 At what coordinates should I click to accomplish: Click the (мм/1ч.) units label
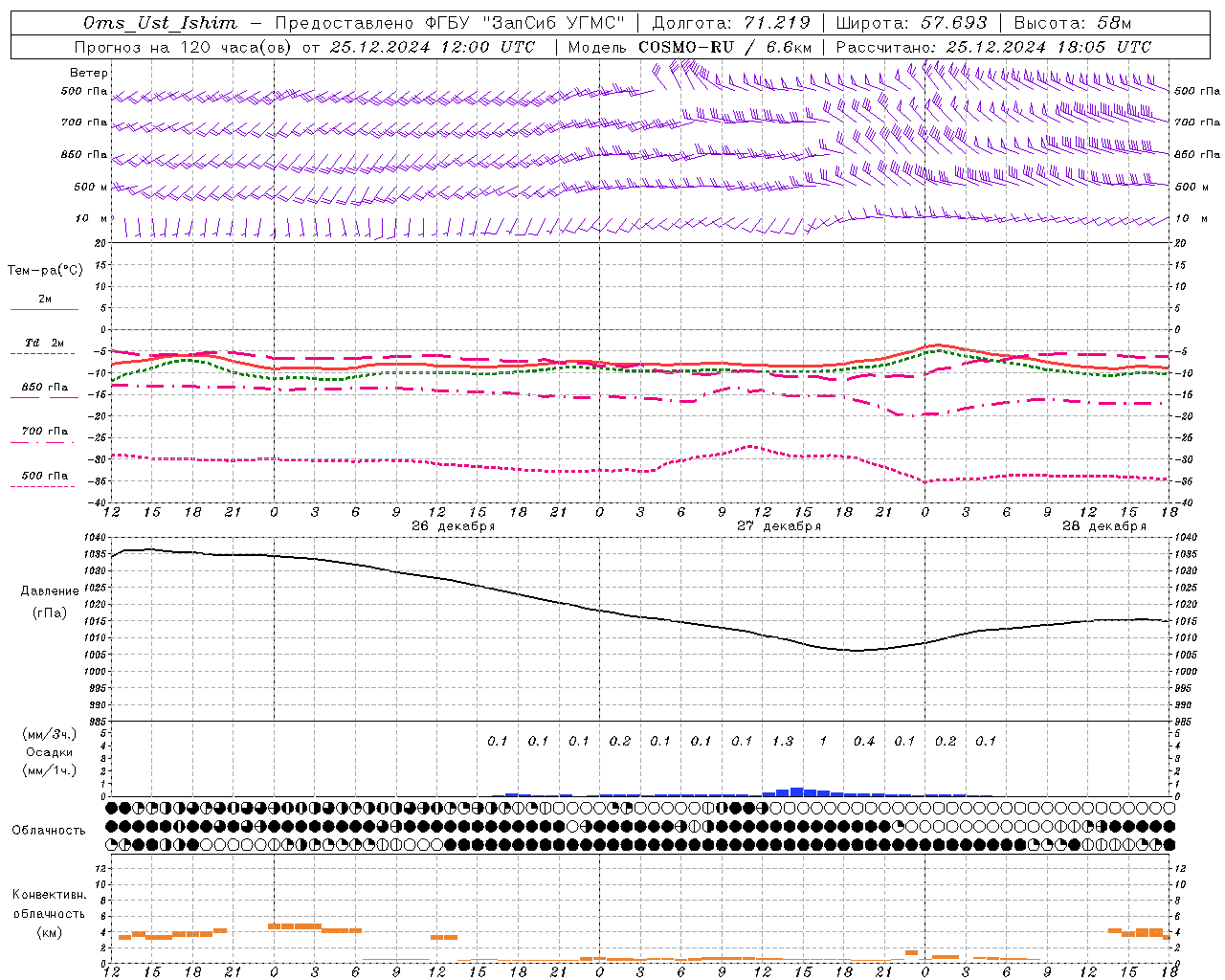point(49,770)
